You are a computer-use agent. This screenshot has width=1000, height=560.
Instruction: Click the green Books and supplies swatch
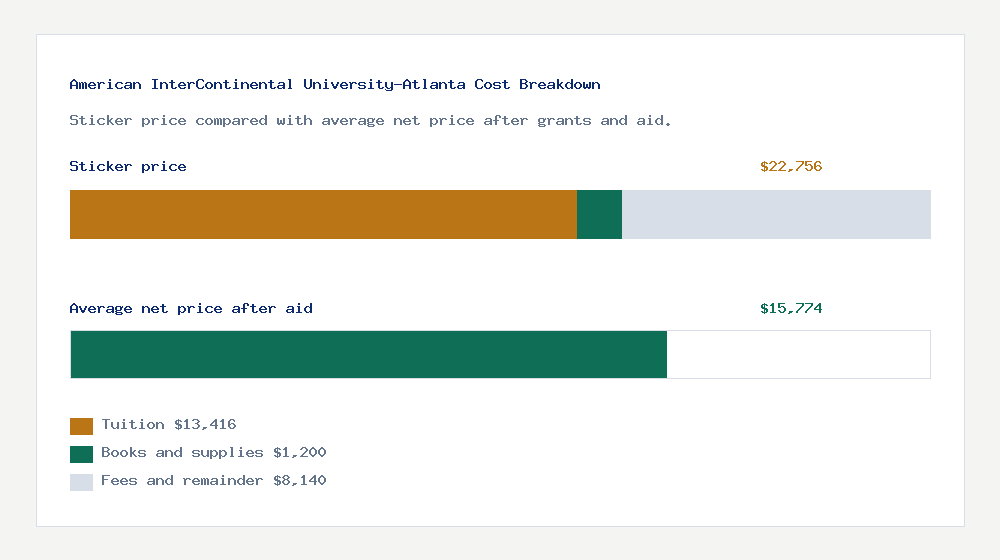point(81,454)
